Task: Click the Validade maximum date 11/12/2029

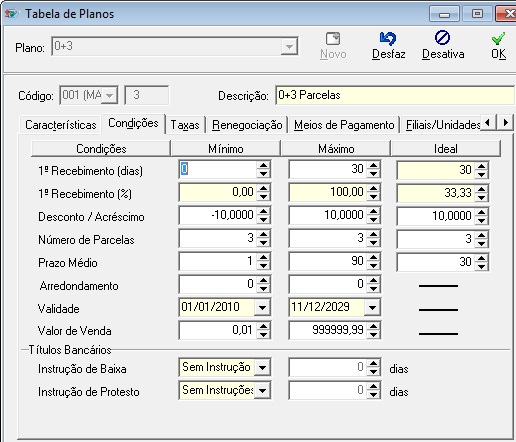Action: click(327, 307)
